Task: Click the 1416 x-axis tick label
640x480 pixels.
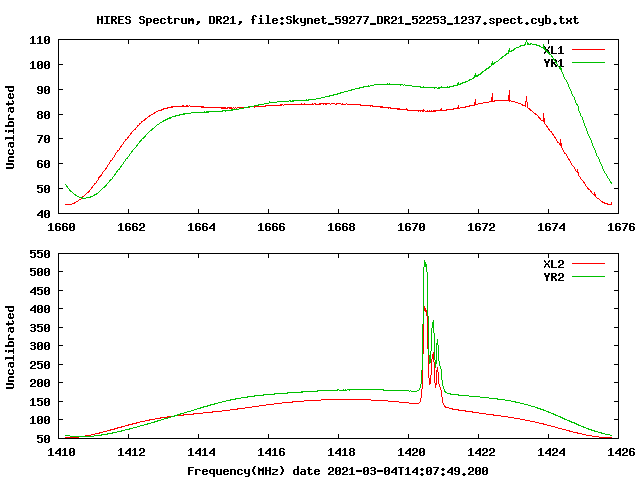Action: tap(271, 452)
